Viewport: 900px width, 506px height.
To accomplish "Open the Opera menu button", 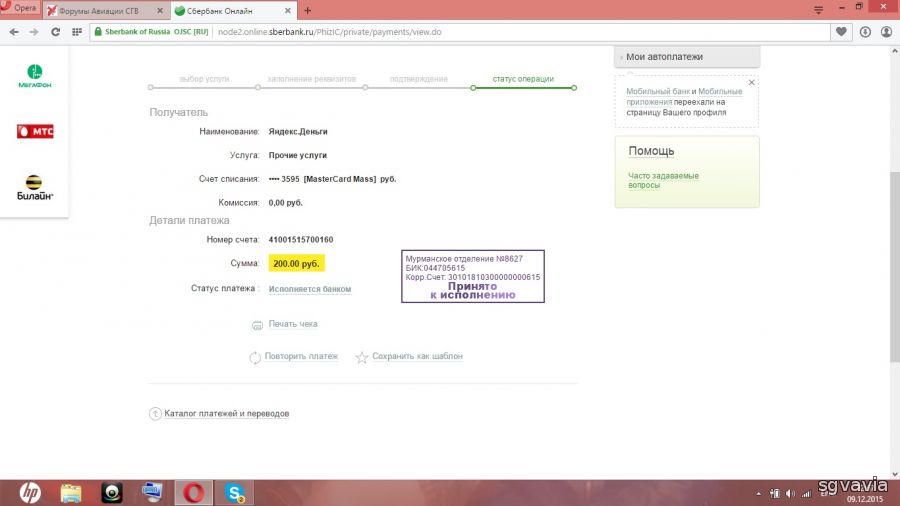I will [20, 8].
